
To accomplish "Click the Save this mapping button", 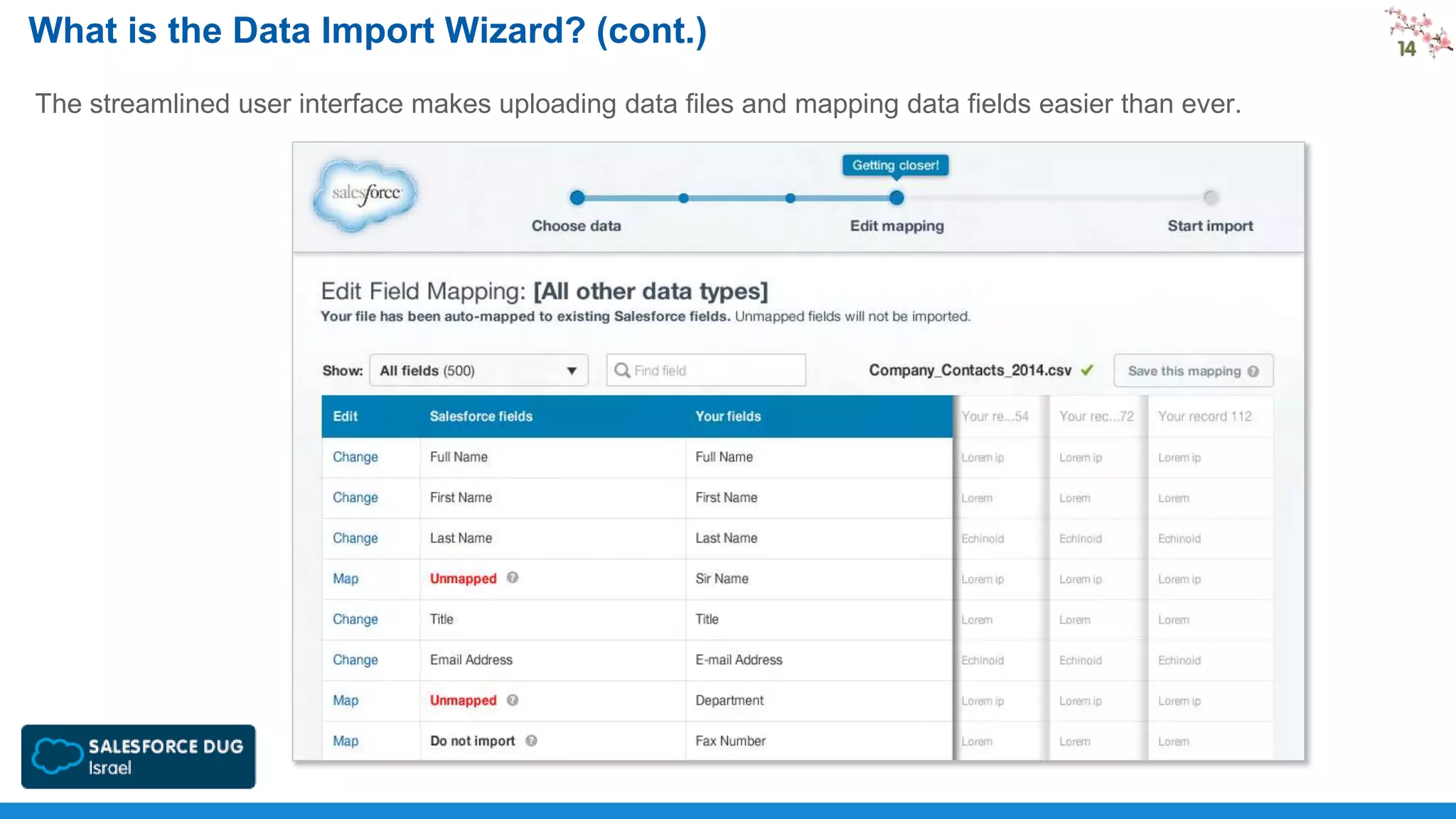I will (x=1193, y=370).
